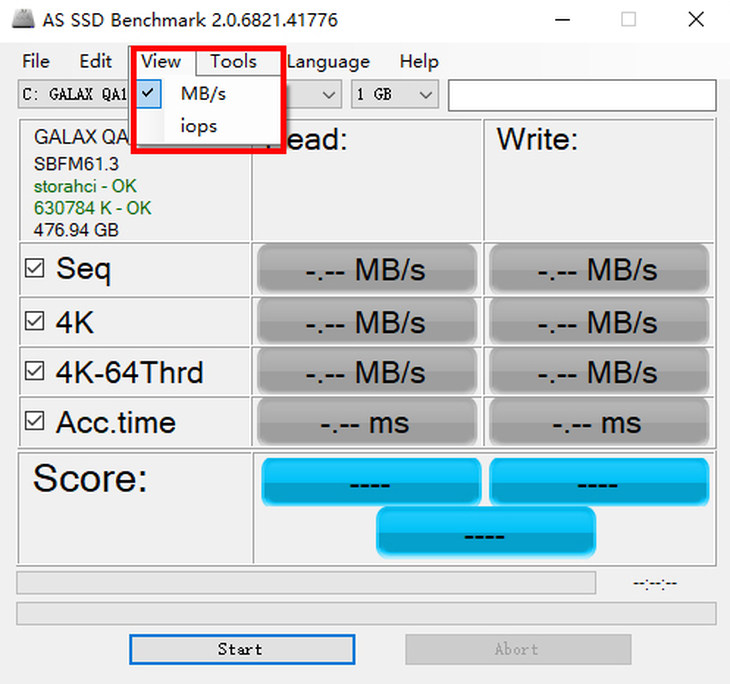Click the empty text field beside 1 GB

tap(582, 95)
